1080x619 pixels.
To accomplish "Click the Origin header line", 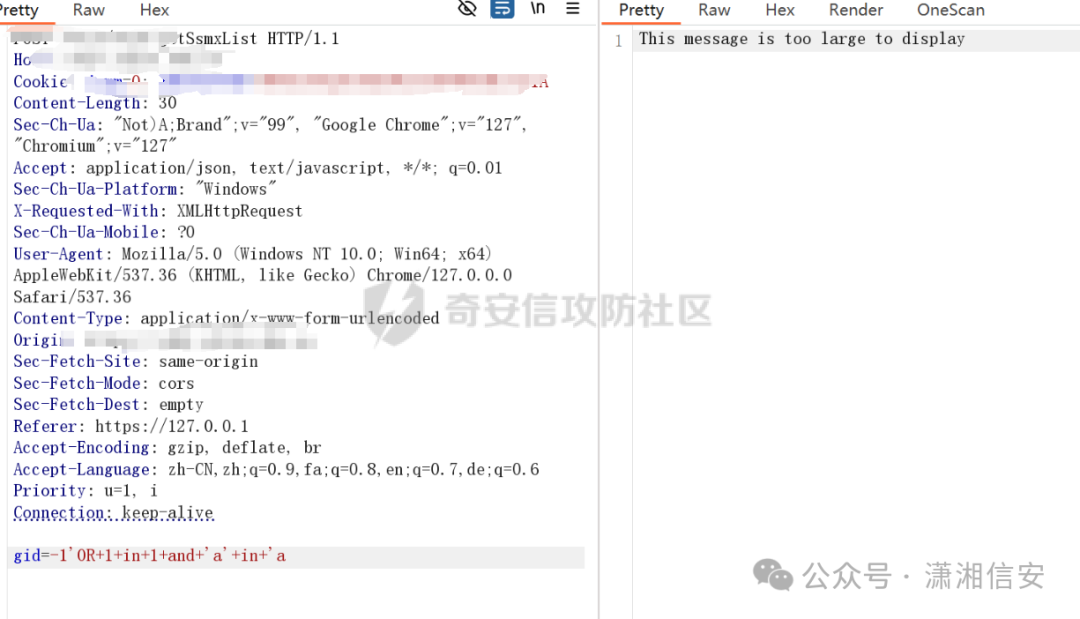I will [165, 340].
